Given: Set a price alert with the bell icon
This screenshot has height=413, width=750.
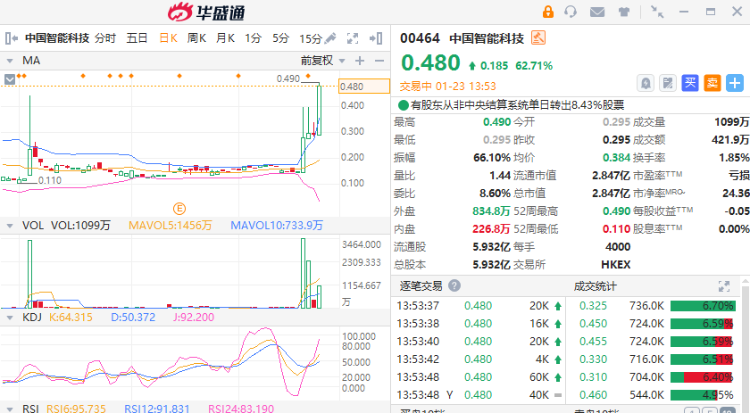Looking at the screenshot, I should coord(645,83).
